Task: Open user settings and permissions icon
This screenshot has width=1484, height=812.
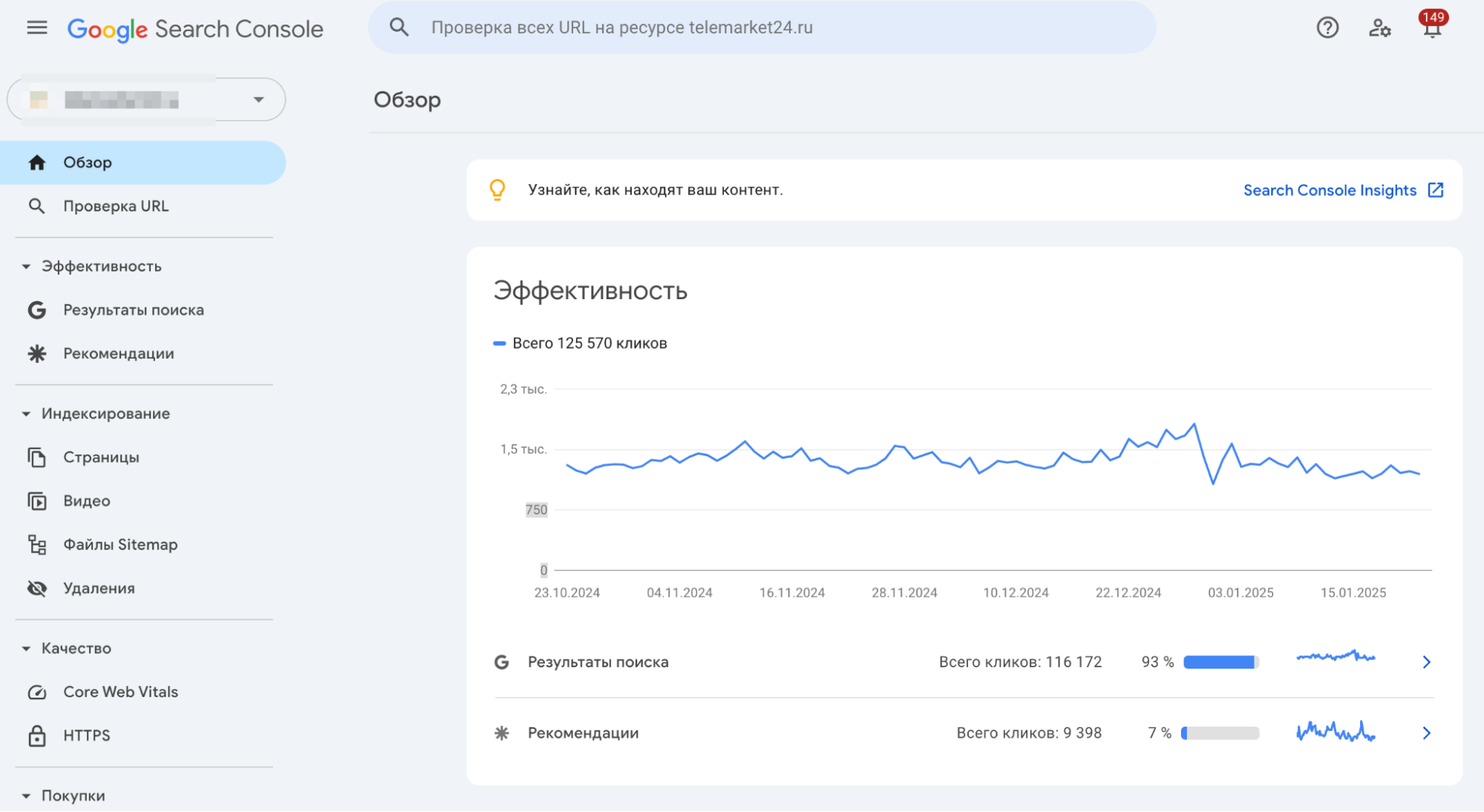Action: click(x=1379, y=27)
